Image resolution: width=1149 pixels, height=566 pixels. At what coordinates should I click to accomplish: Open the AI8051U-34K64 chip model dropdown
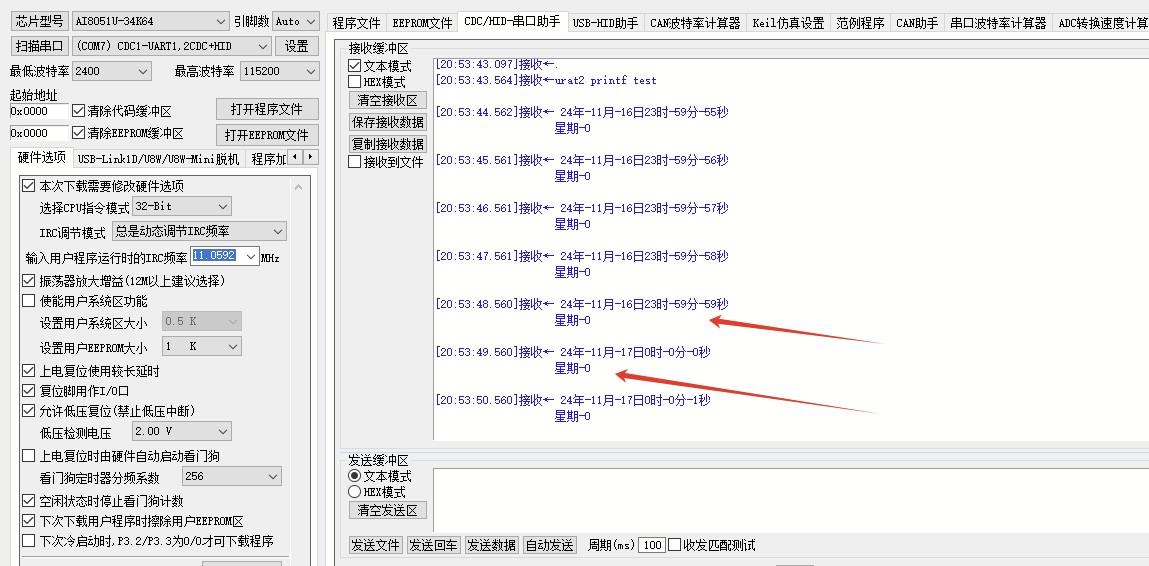pos(151,22)
